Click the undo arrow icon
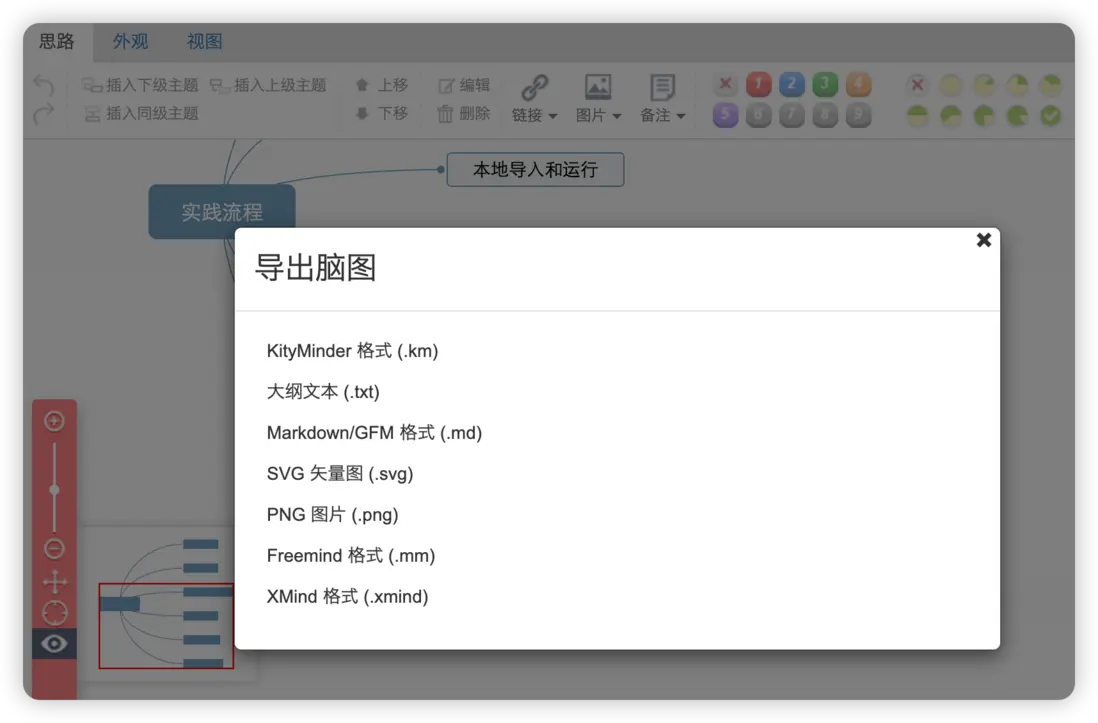This screenshot has width=1098, height=723. click(x=43, y=85)
